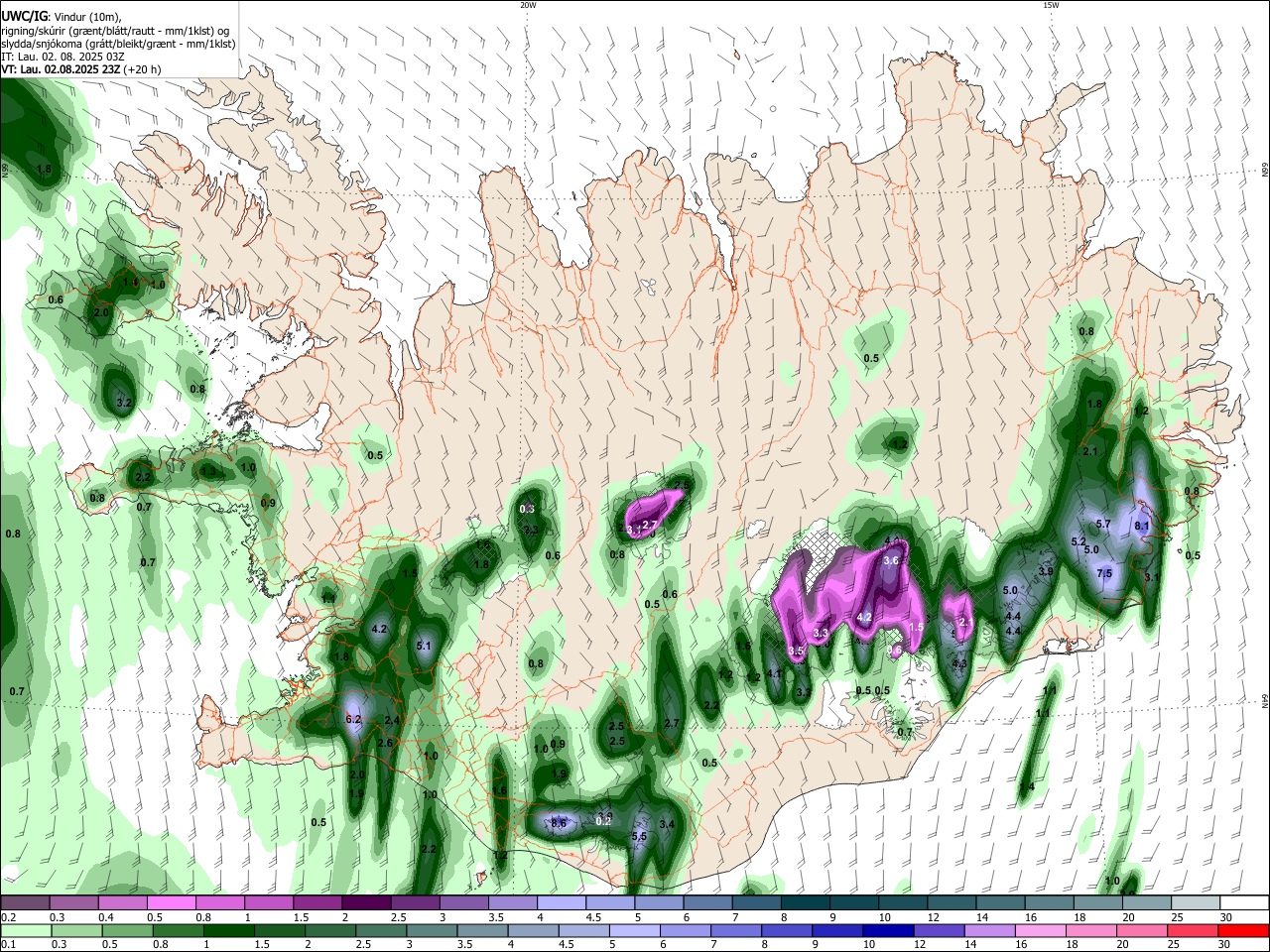Click the '15W' longitude label
Screen dimensions: 1270x952
tap(1051, 5)
